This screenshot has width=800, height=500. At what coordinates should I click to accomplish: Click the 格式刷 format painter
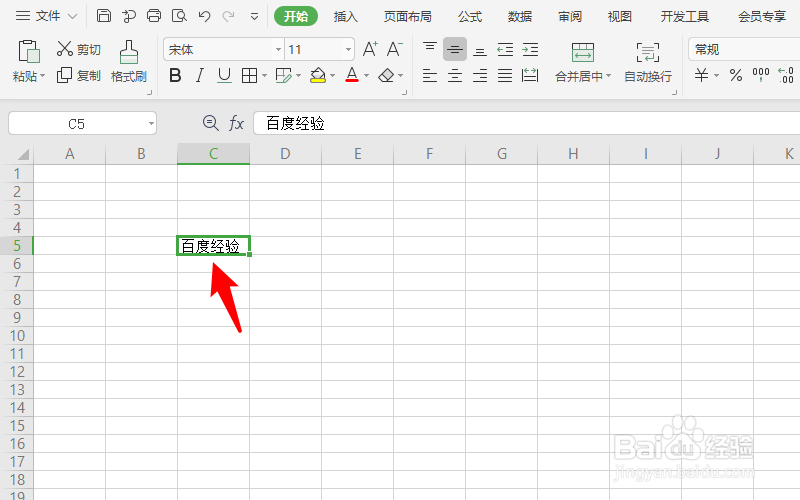pyautogui.click(x=129, y=62)
